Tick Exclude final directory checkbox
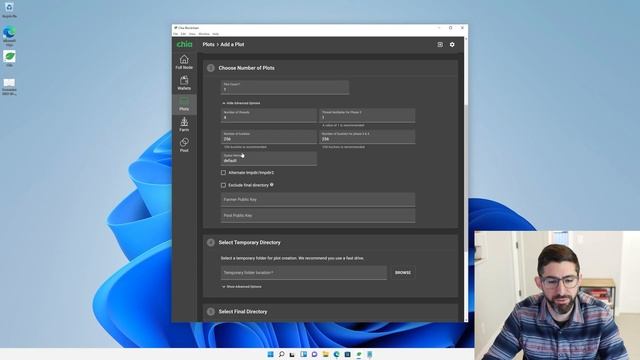640x360 pixels. [x=223, y=185]
